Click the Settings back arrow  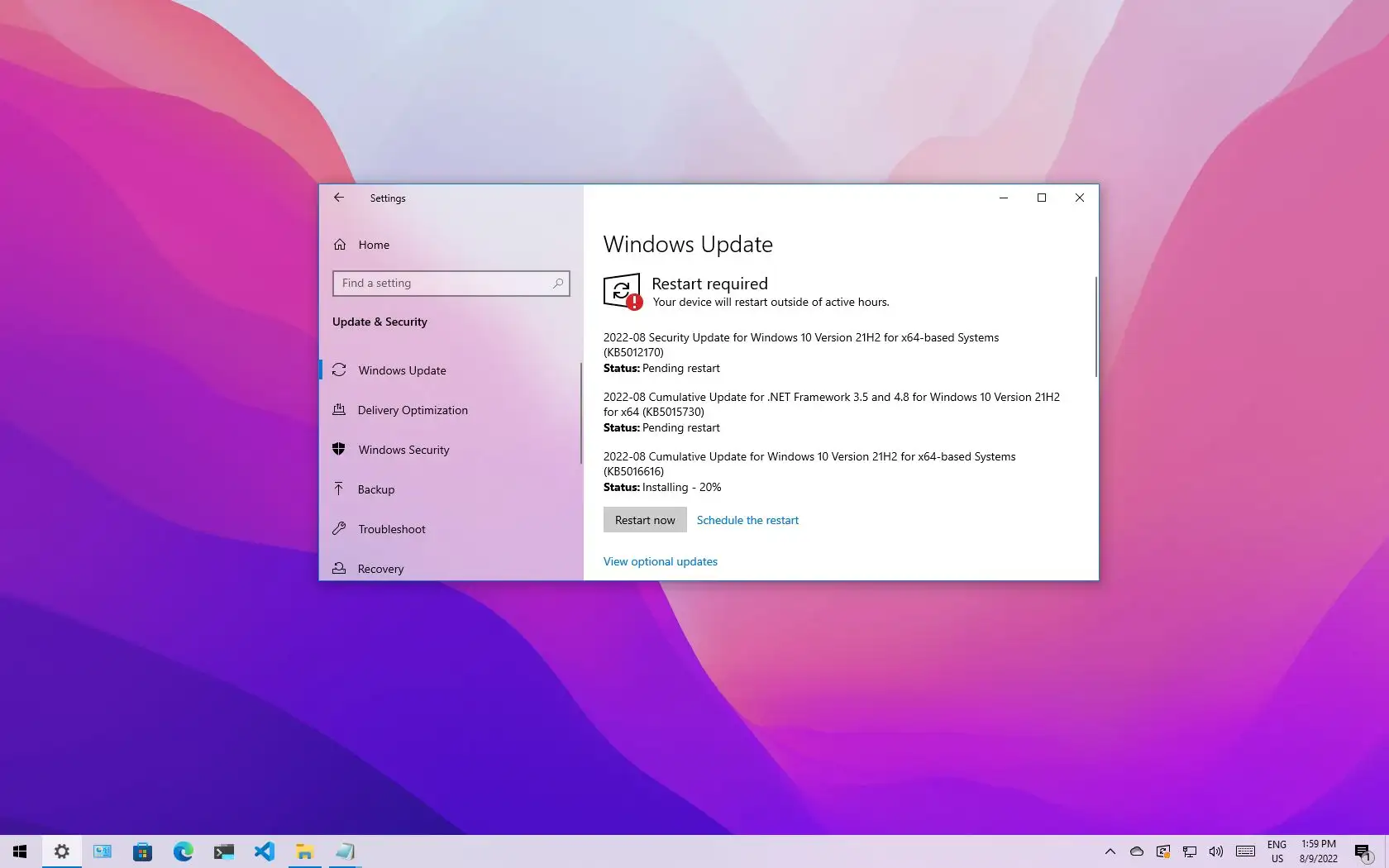click(x=339, y=198)
